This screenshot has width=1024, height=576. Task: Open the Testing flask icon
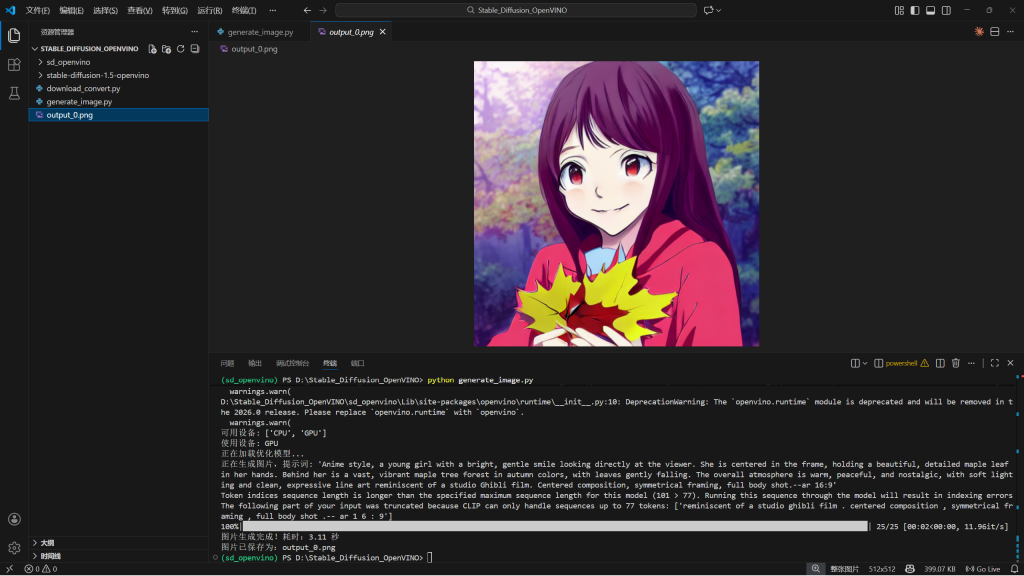pyautogui.click(x=14, y=93)
